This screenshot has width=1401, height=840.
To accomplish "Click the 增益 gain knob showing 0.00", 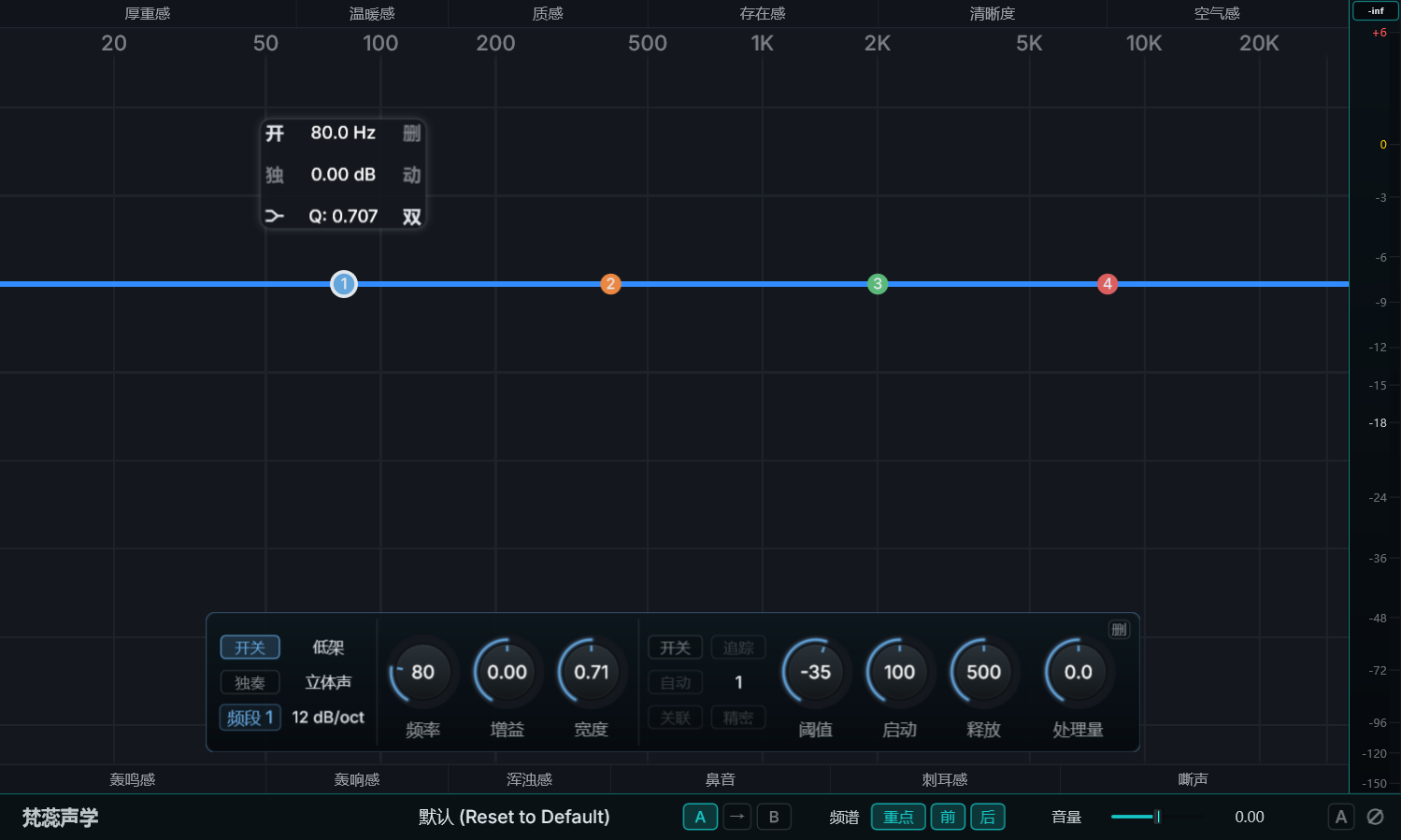I will click(x=508, y=672).
